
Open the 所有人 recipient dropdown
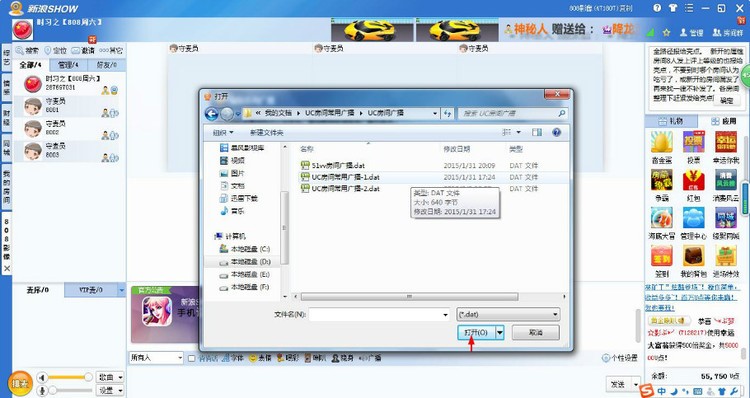(156, 358)
